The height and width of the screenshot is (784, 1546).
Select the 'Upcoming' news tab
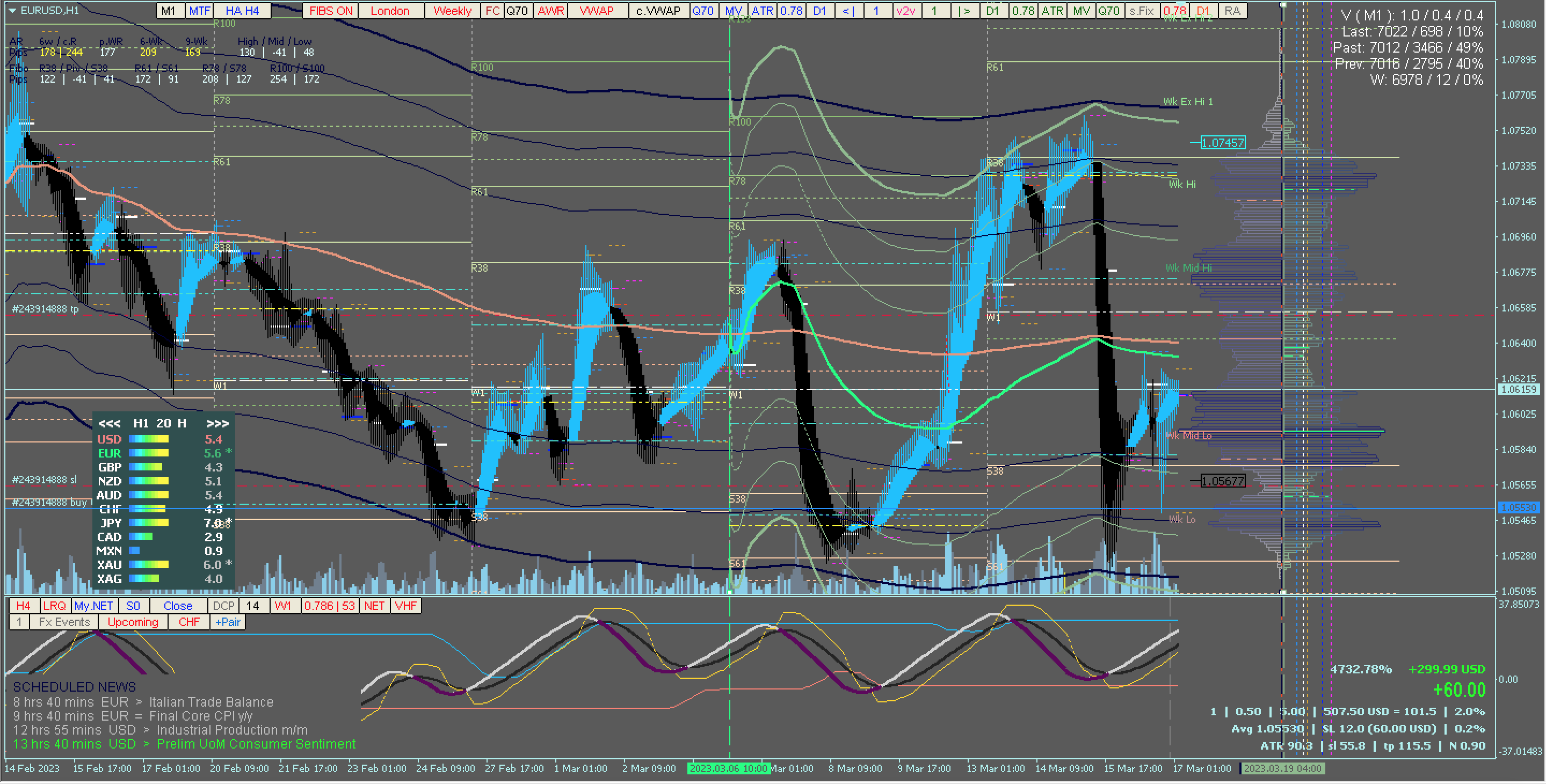[x=133, y=622]
